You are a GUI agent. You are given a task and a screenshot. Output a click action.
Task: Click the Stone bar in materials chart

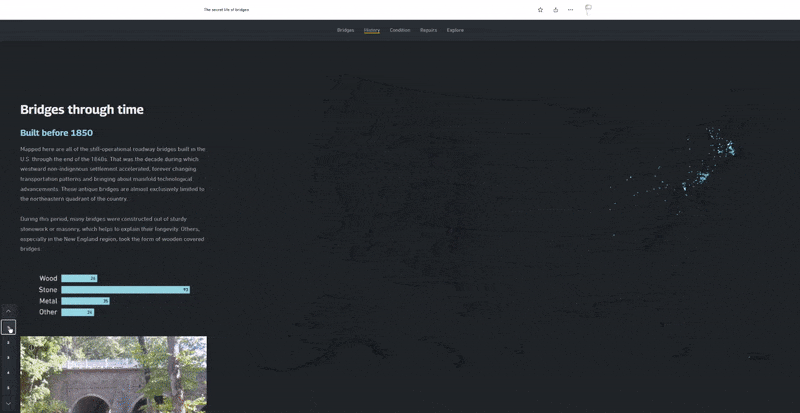pos(126,290)
